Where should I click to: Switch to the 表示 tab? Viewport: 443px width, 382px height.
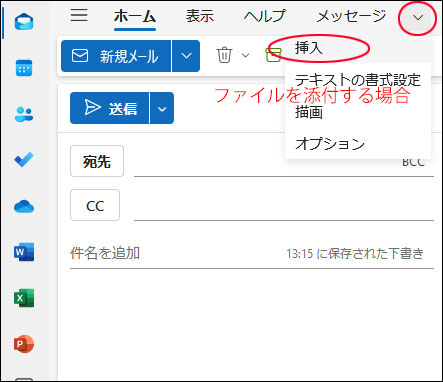[200, 16]
